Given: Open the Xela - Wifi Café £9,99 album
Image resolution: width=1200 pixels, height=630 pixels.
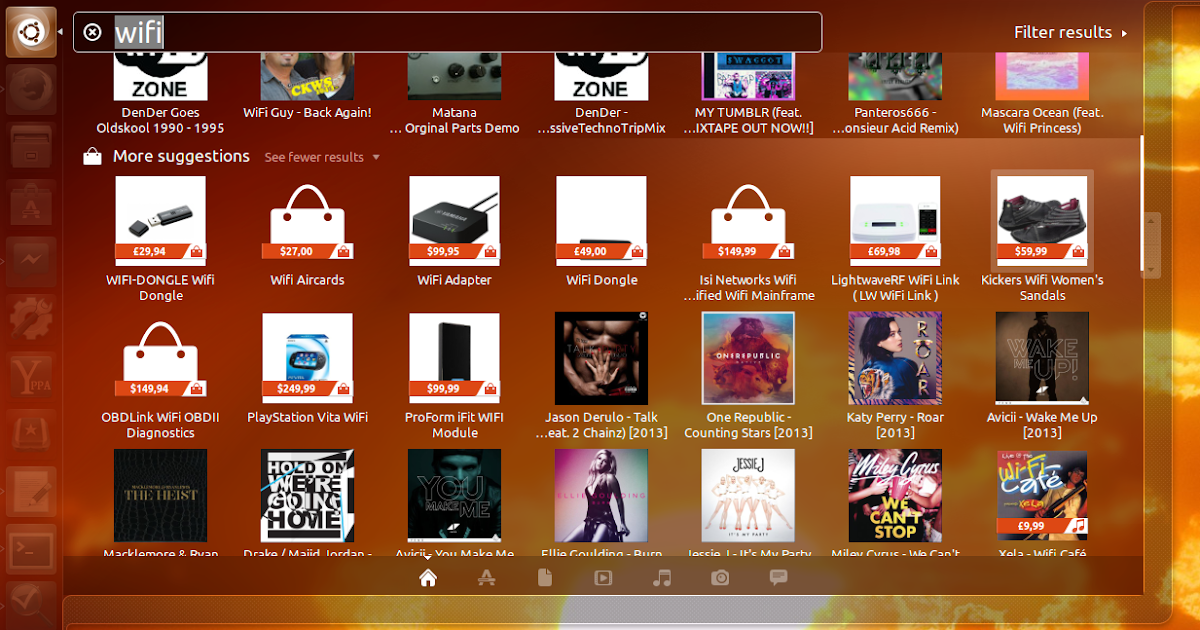Looking at the screenshot, I should click(1042, 503).
